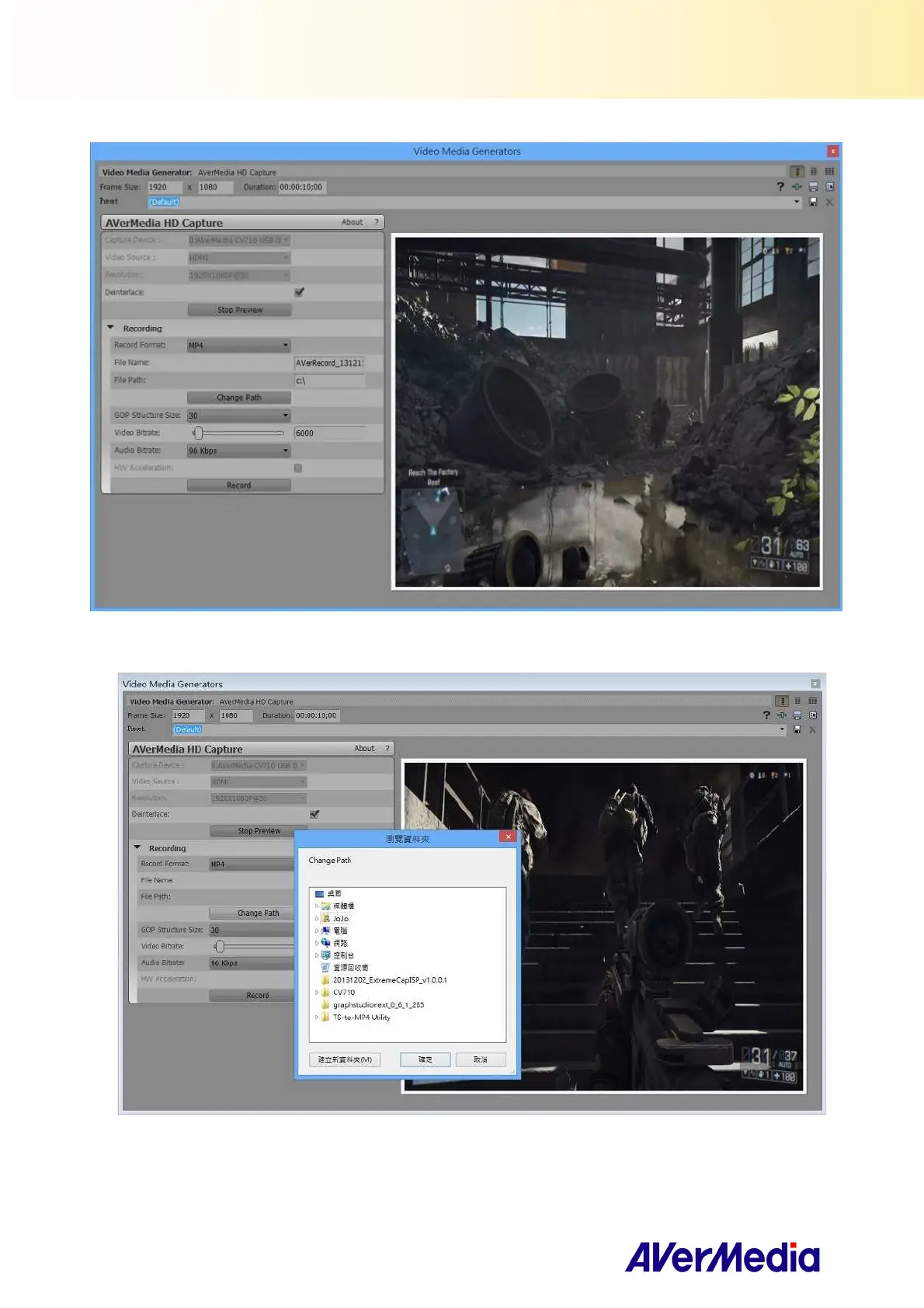Open the Record Format MP4 dropdown in upper window

point(238,346)
